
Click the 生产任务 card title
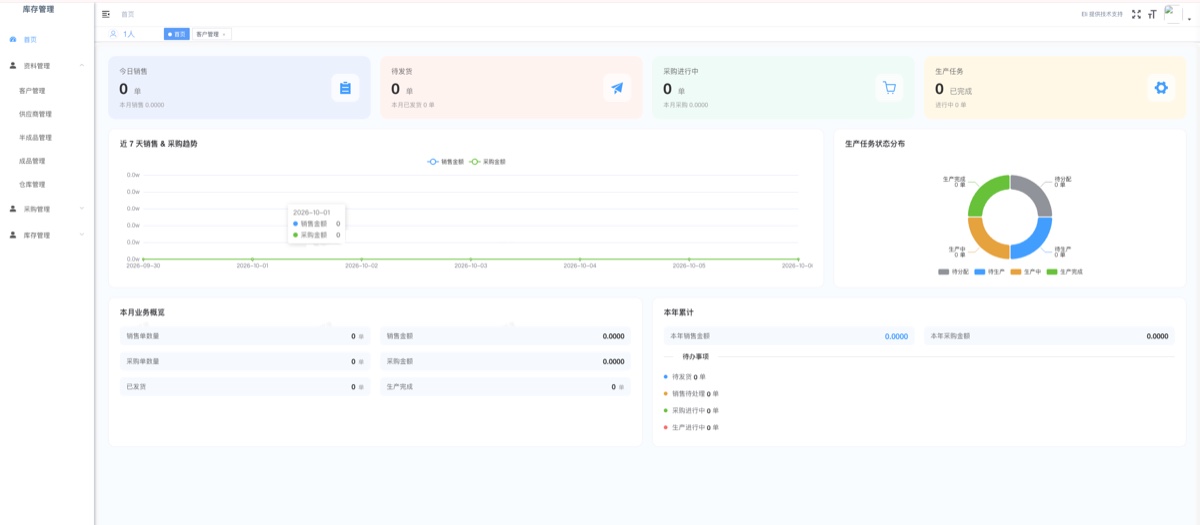[949, 72]
